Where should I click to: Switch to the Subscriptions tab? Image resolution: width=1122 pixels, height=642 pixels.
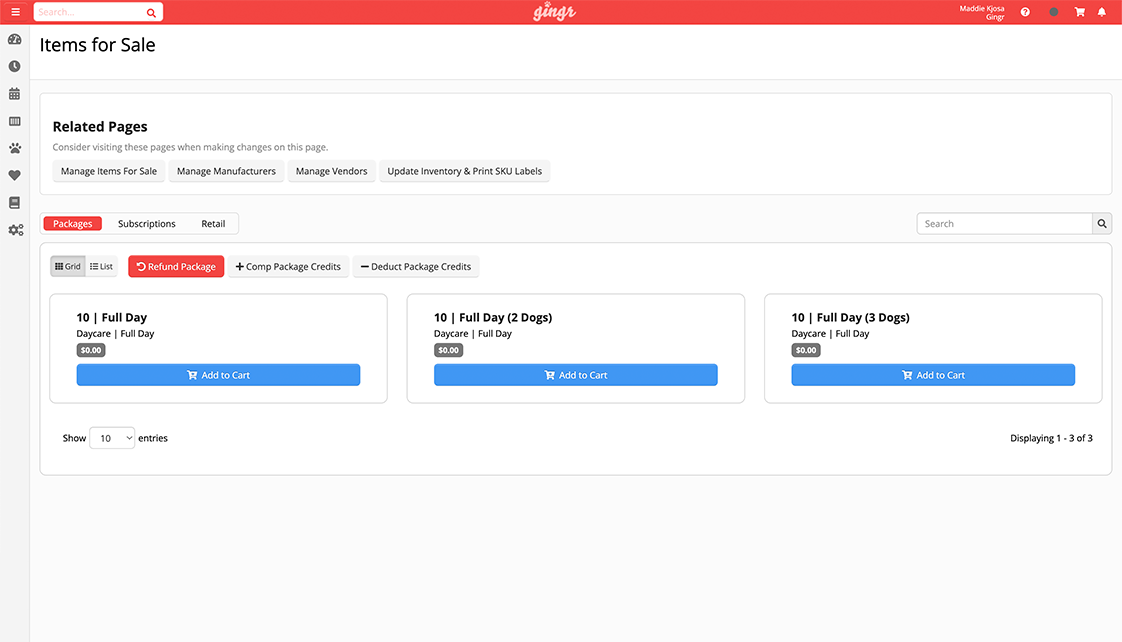pos(147,223)
